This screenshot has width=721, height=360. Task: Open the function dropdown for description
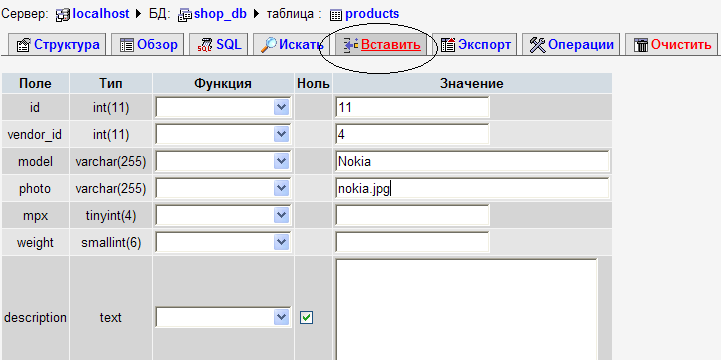pyautogui.click(x=223, y=317)
